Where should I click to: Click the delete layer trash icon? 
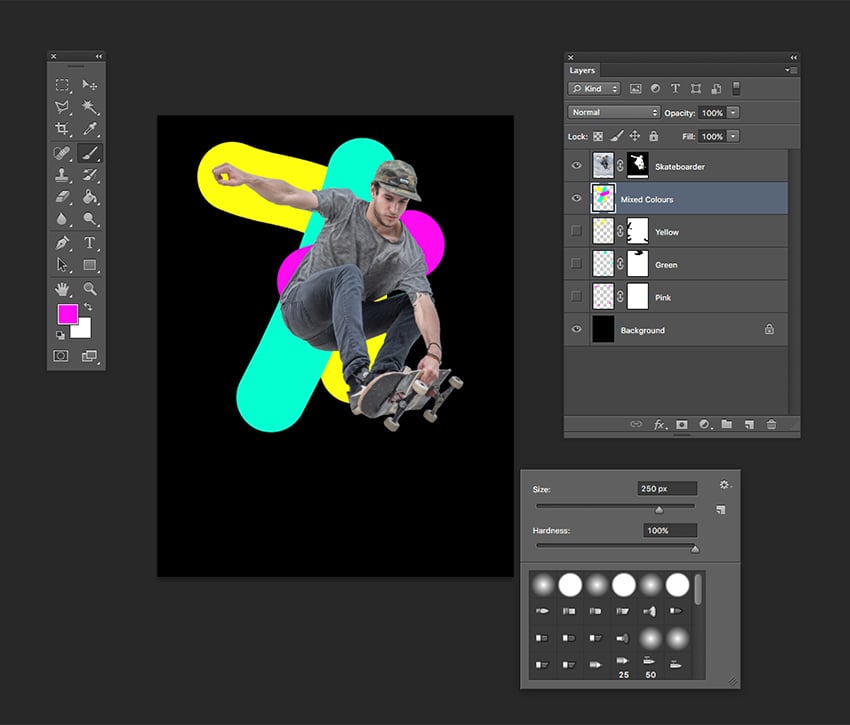[x=772, y=424]
